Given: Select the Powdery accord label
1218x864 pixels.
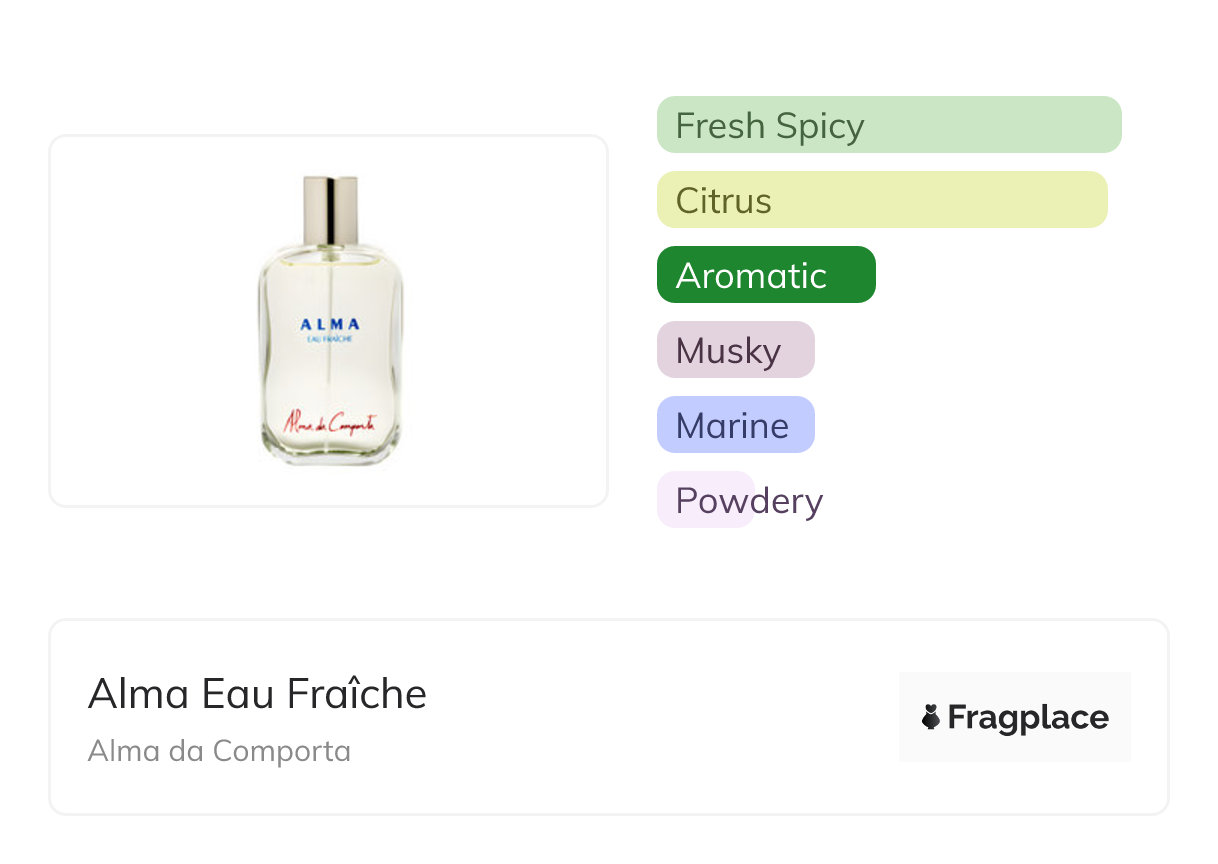Looking at the screenshot, I should 749,500.
